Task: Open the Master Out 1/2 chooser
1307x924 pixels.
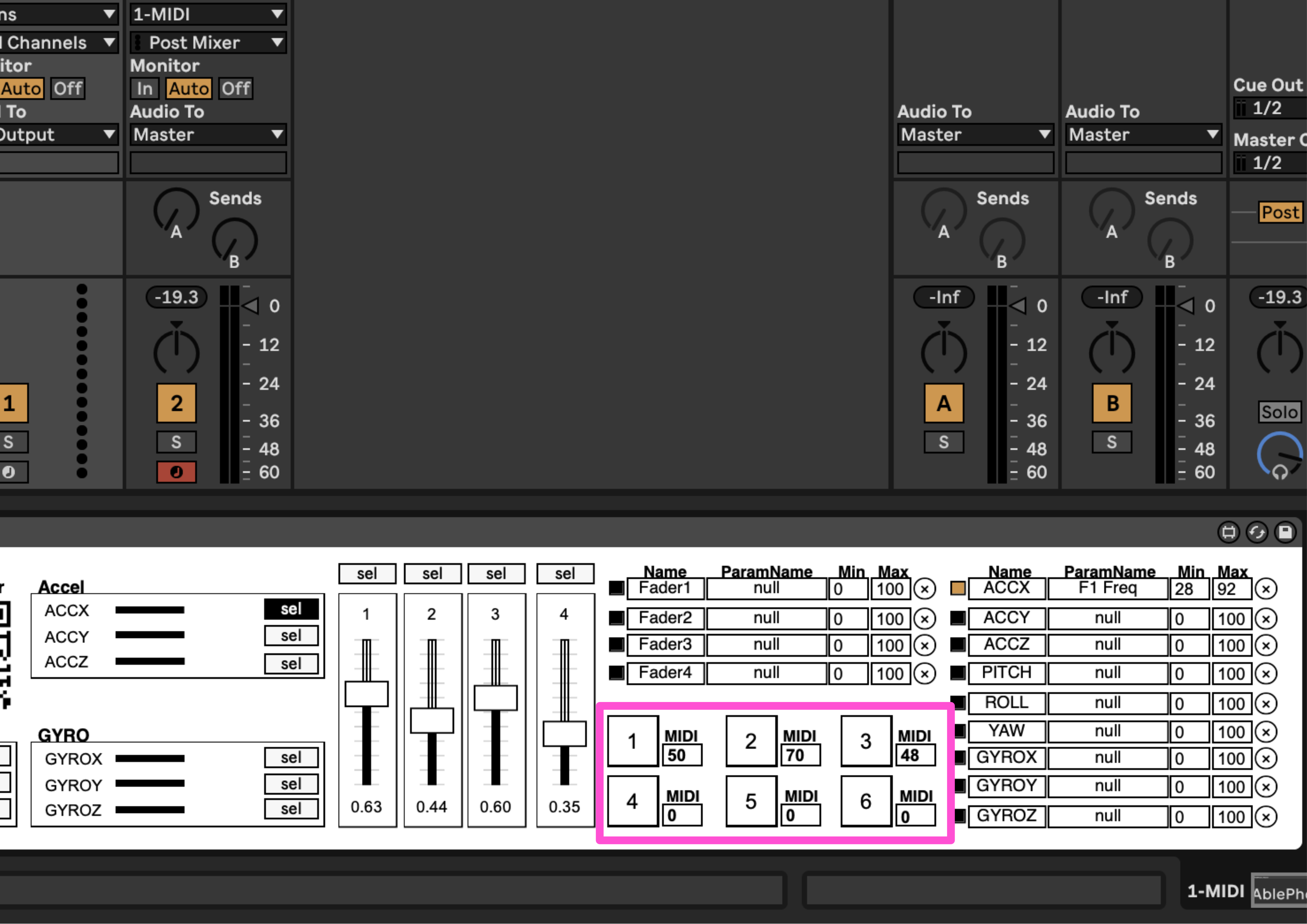Action: [x=1269, y=163]
